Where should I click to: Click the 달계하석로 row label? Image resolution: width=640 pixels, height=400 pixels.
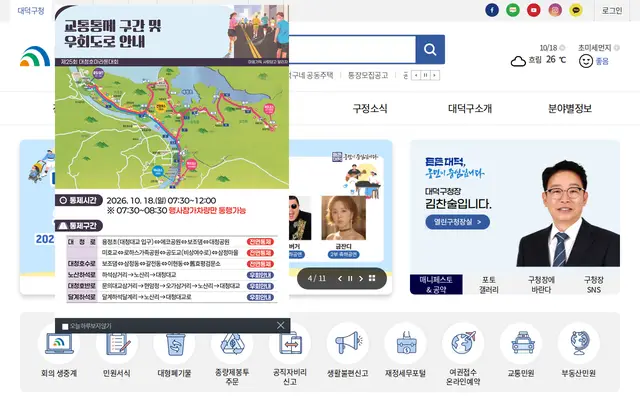(x=82, y=297)
